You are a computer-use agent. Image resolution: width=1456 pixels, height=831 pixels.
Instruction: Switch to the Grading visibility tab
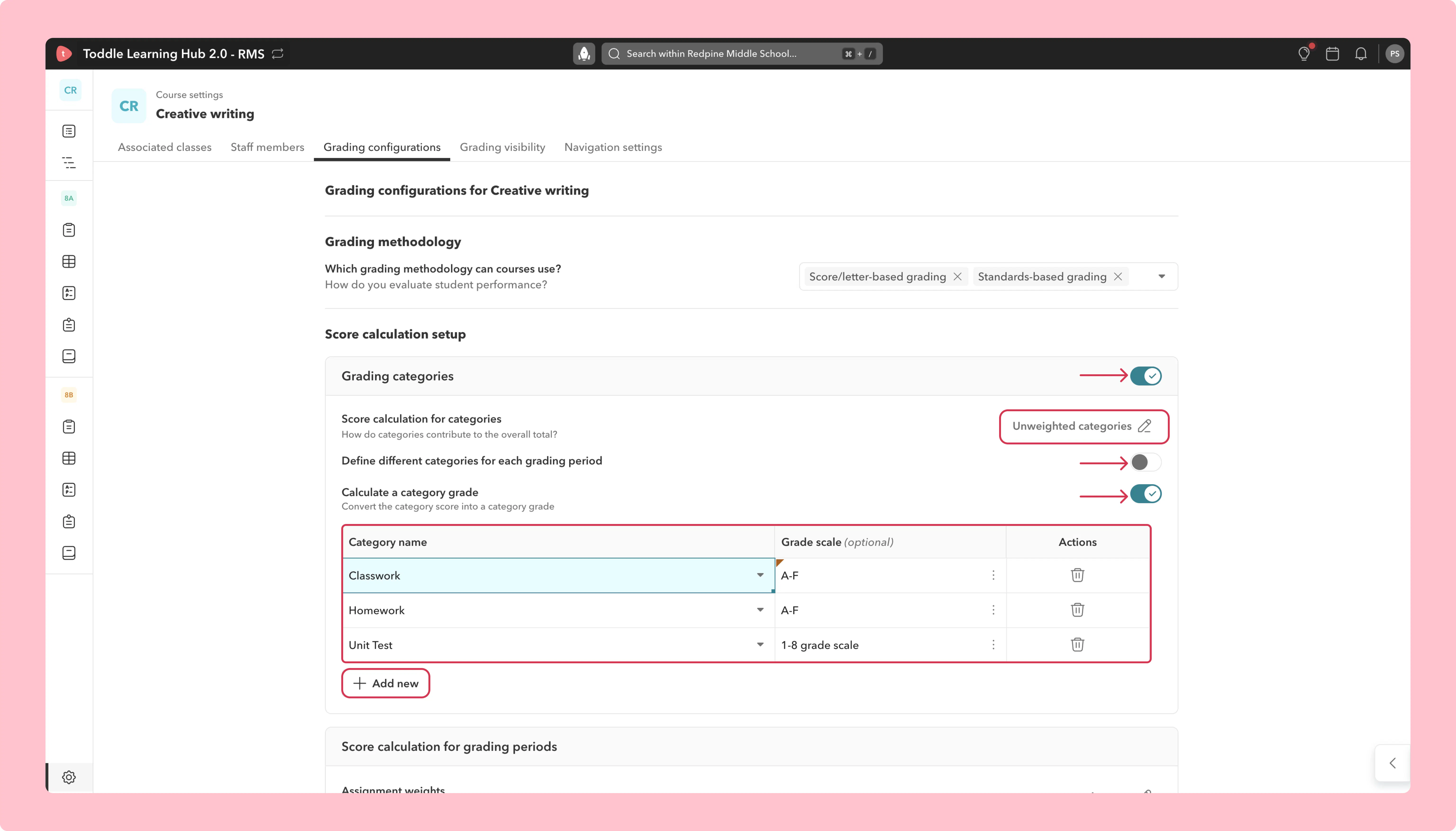point(502,147)
